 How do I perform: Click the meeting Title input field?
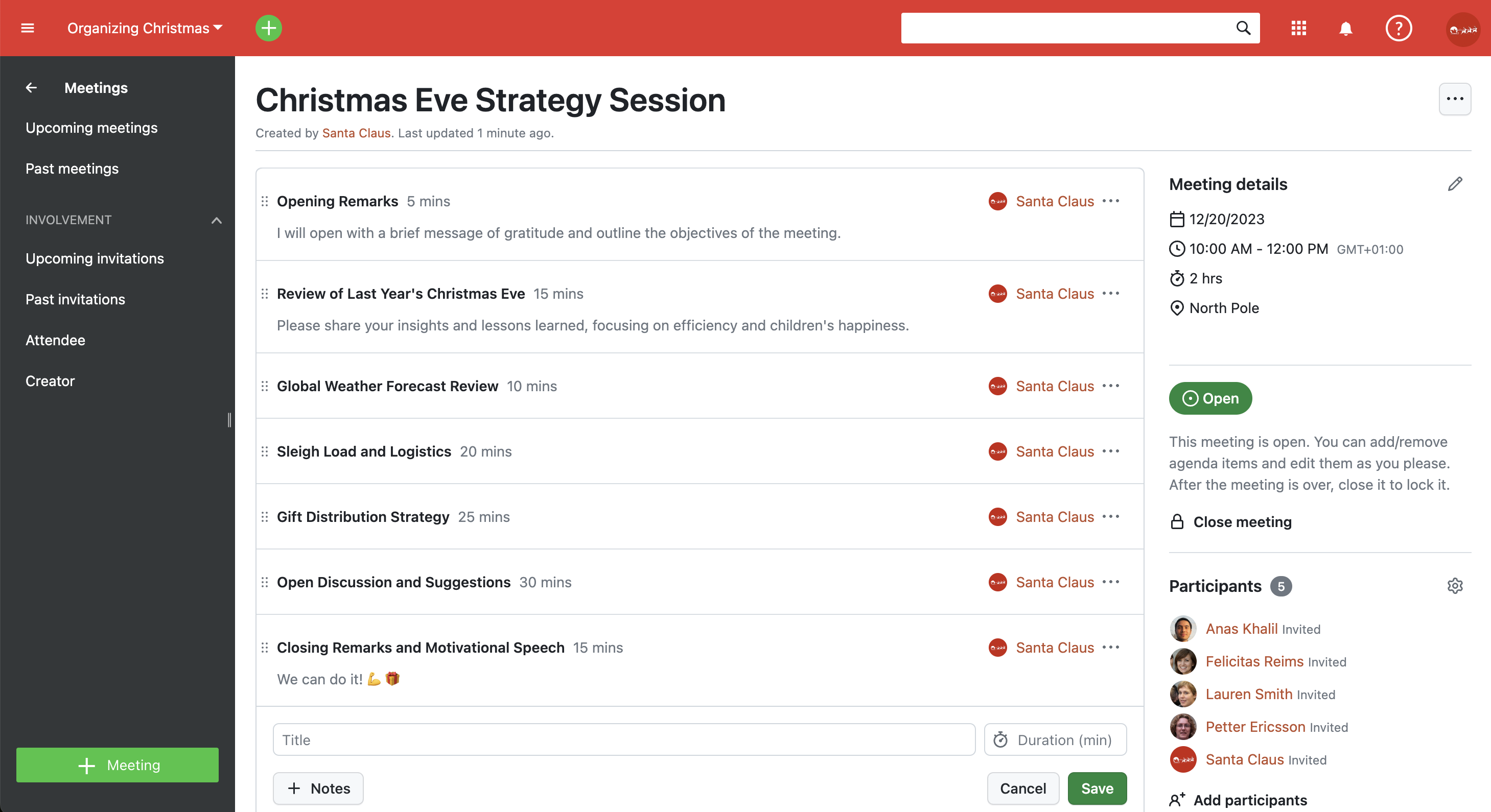pyautogui.click(x=622, y=740)
